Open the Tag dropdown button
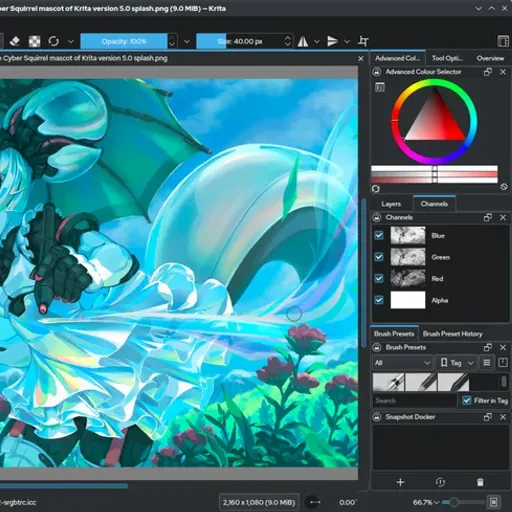 pyautogui.click(x=456, y=363)
